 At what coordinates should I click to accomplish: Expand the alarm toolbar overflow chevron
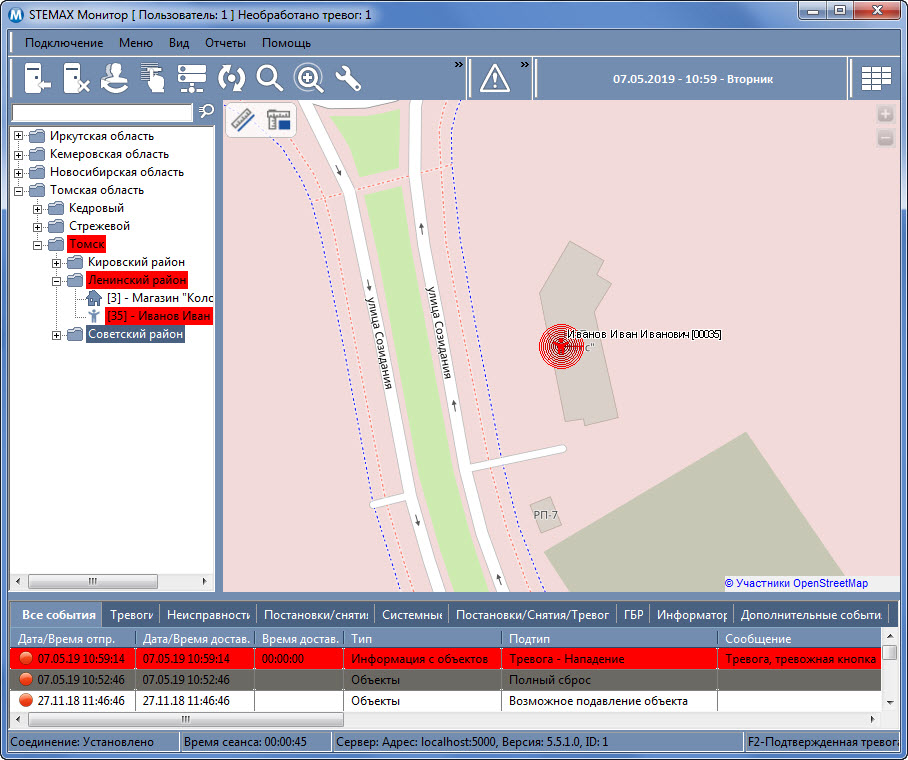(525, 64)
